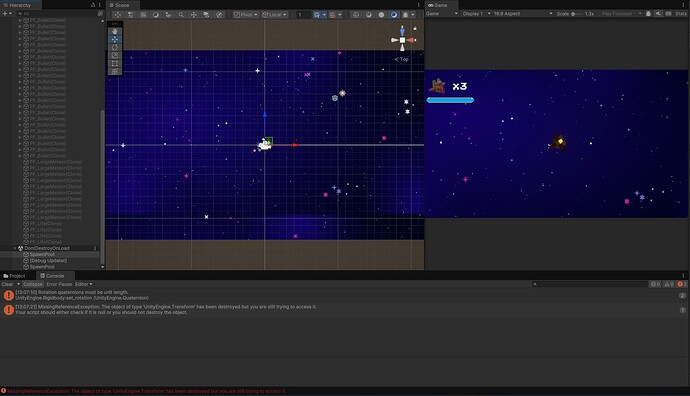690x396 pixels.
Task: Toggle Error Pause in the Console
Action: tap(59, 284)
